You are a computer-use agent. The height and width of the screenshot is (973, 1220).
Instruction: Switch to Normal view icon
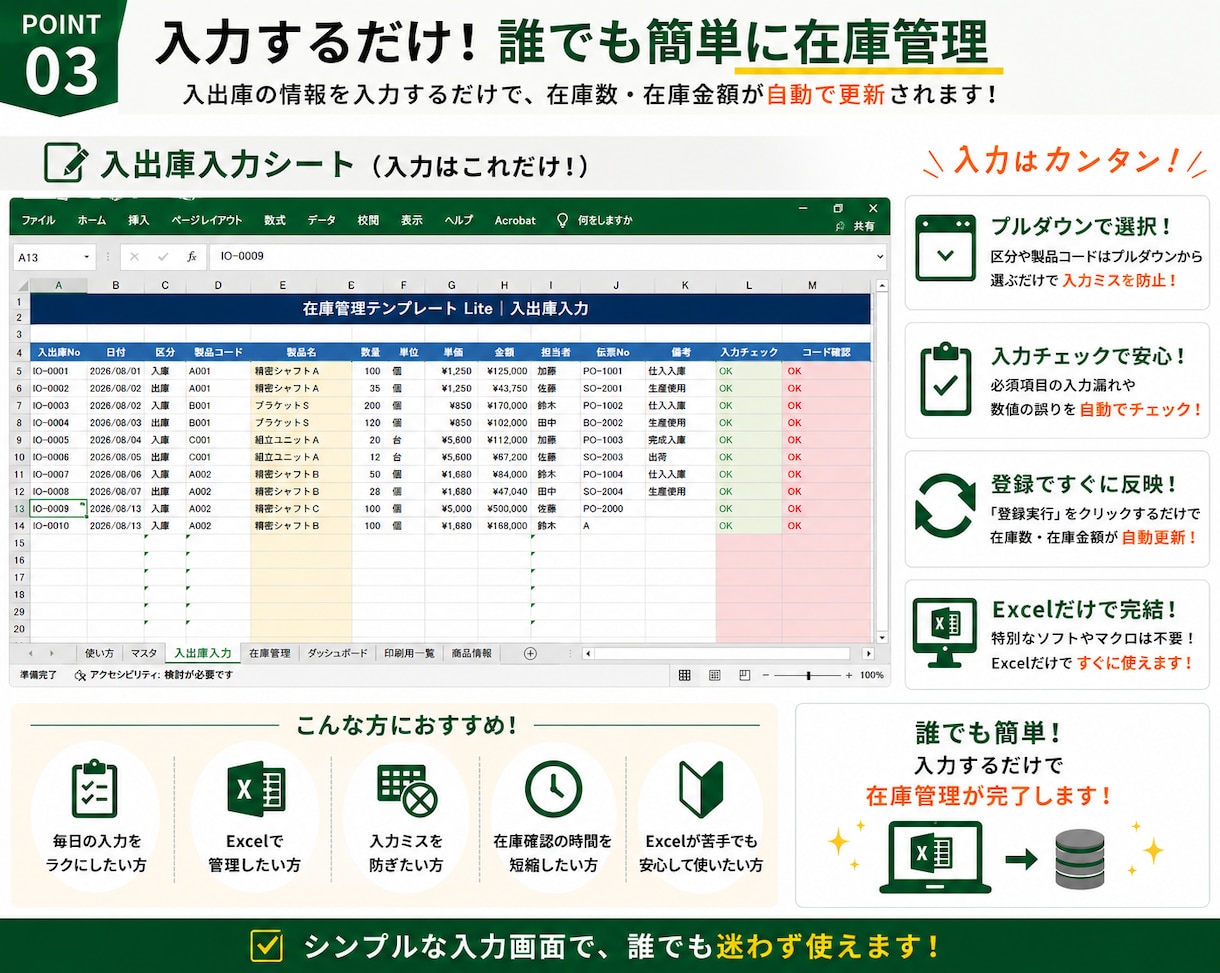pos(685,675)
